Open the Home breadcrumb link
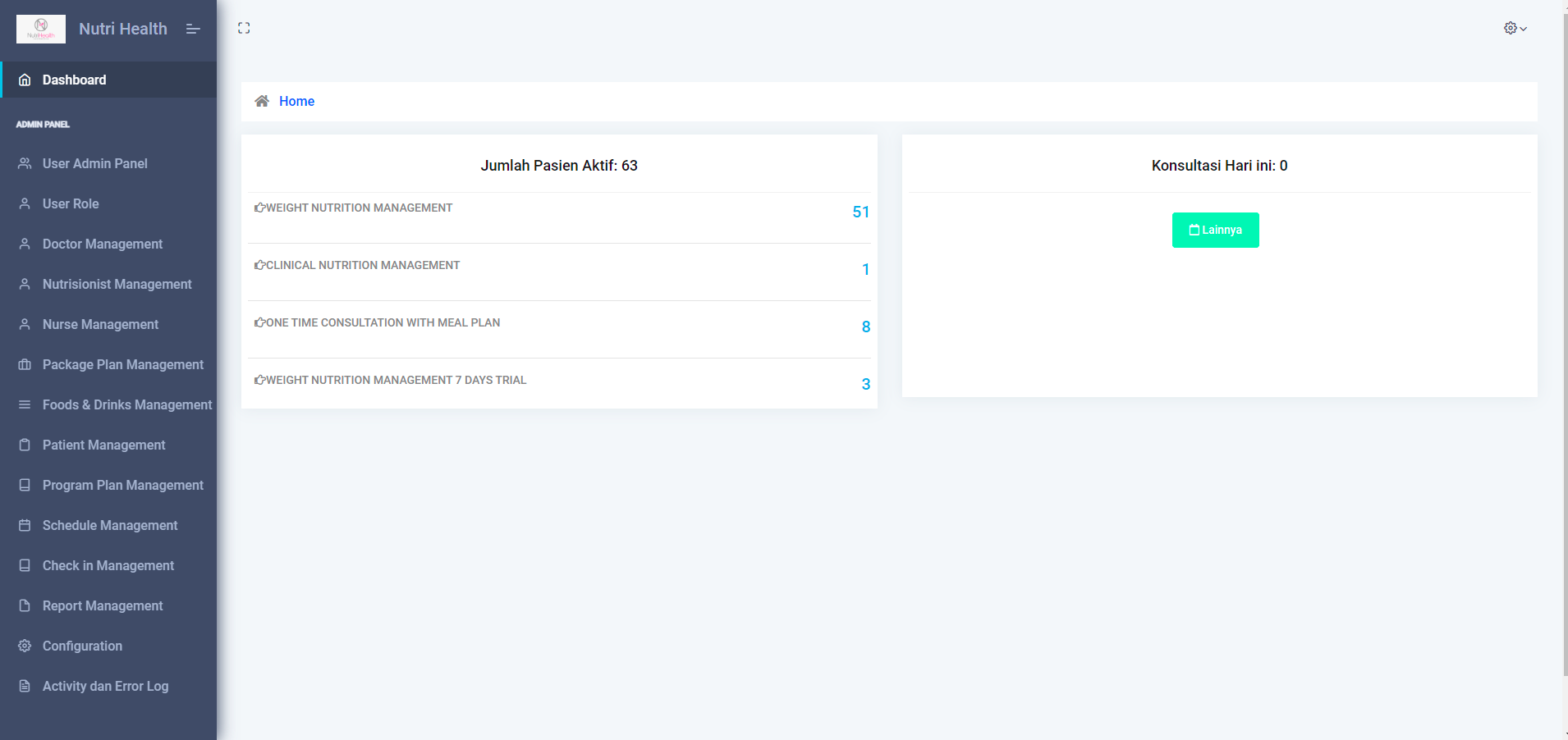Viewport: 1568px width, 740px height. [296, 101]
